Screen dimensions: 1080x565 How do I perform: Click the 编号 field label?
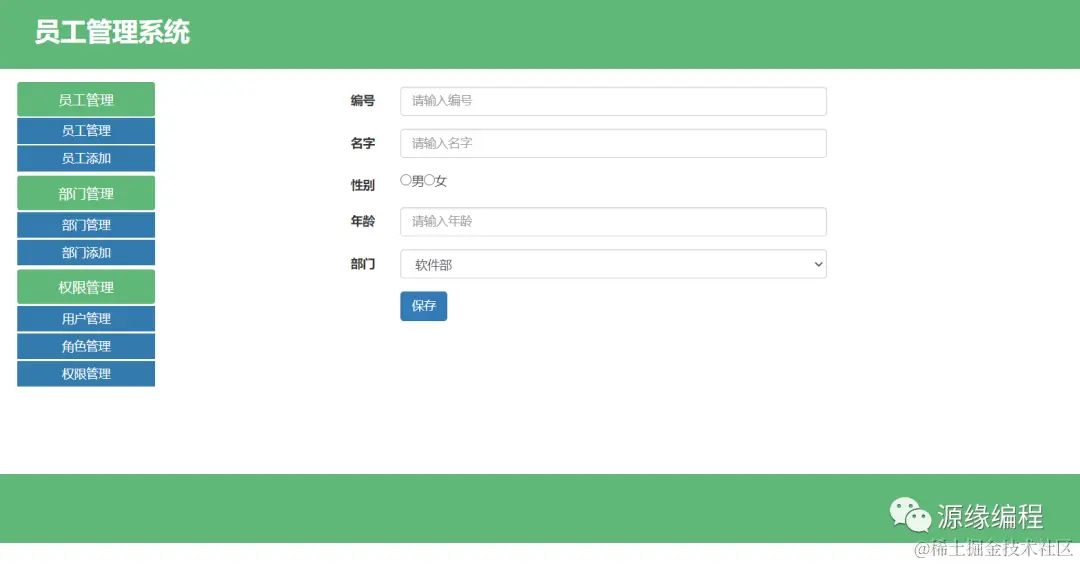coord(362,101)
